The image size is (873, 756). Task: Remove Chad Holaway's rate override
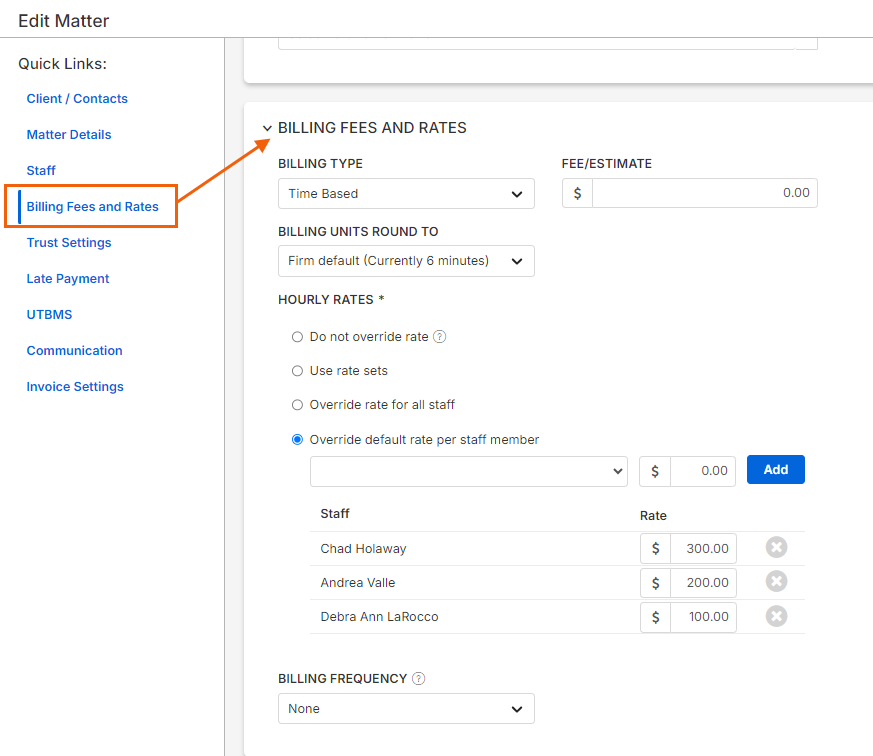pyautogui.click(x=776, y=548)
